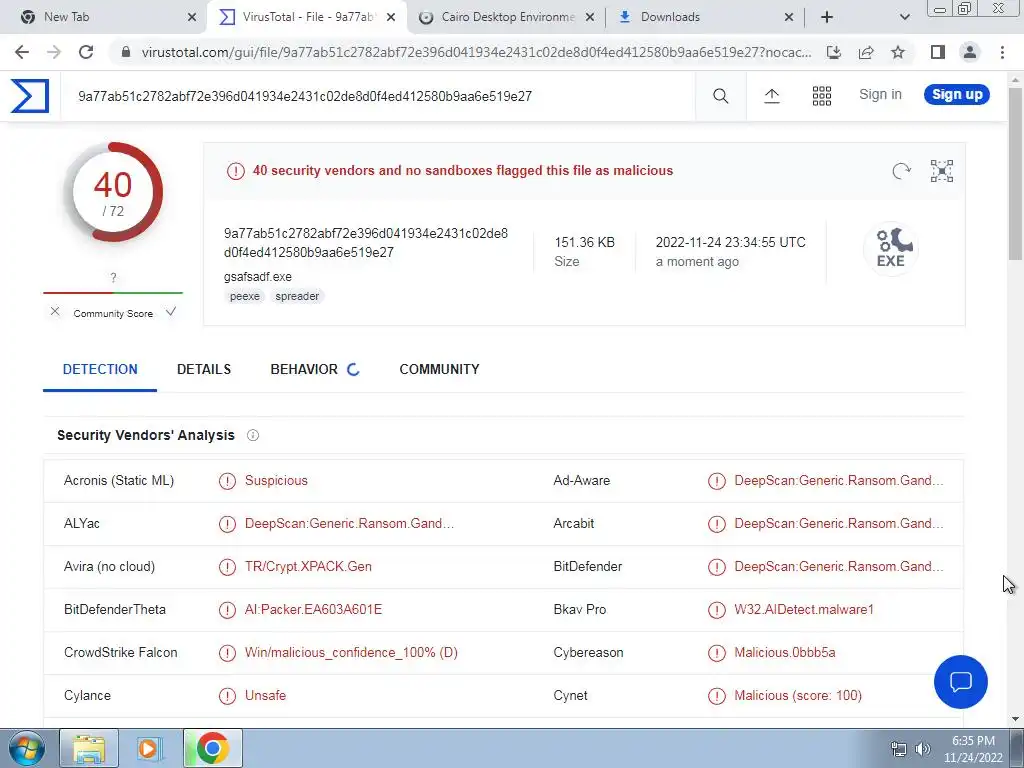Click the peexe tag
Viewport: 1024px width, 768px height.
coord(245,296)
